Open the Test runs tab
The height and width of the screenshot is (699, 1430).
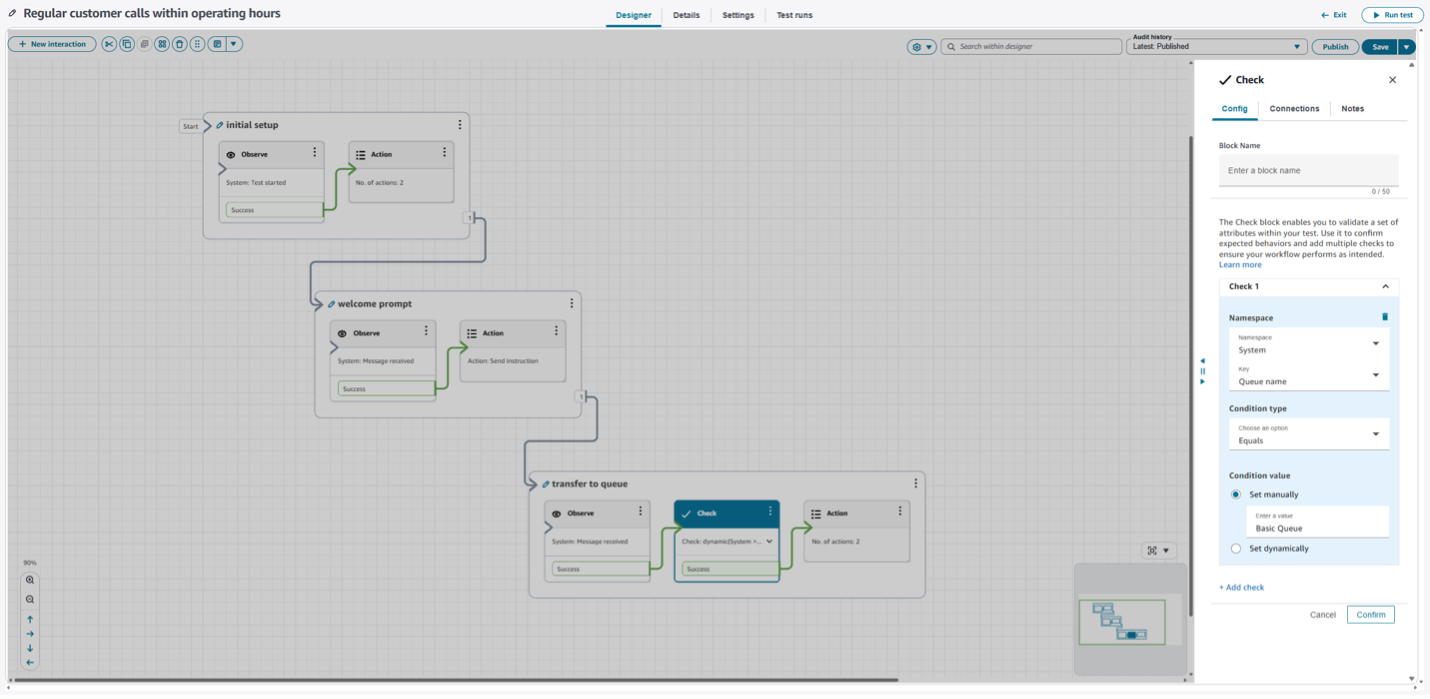click(794, 15)
